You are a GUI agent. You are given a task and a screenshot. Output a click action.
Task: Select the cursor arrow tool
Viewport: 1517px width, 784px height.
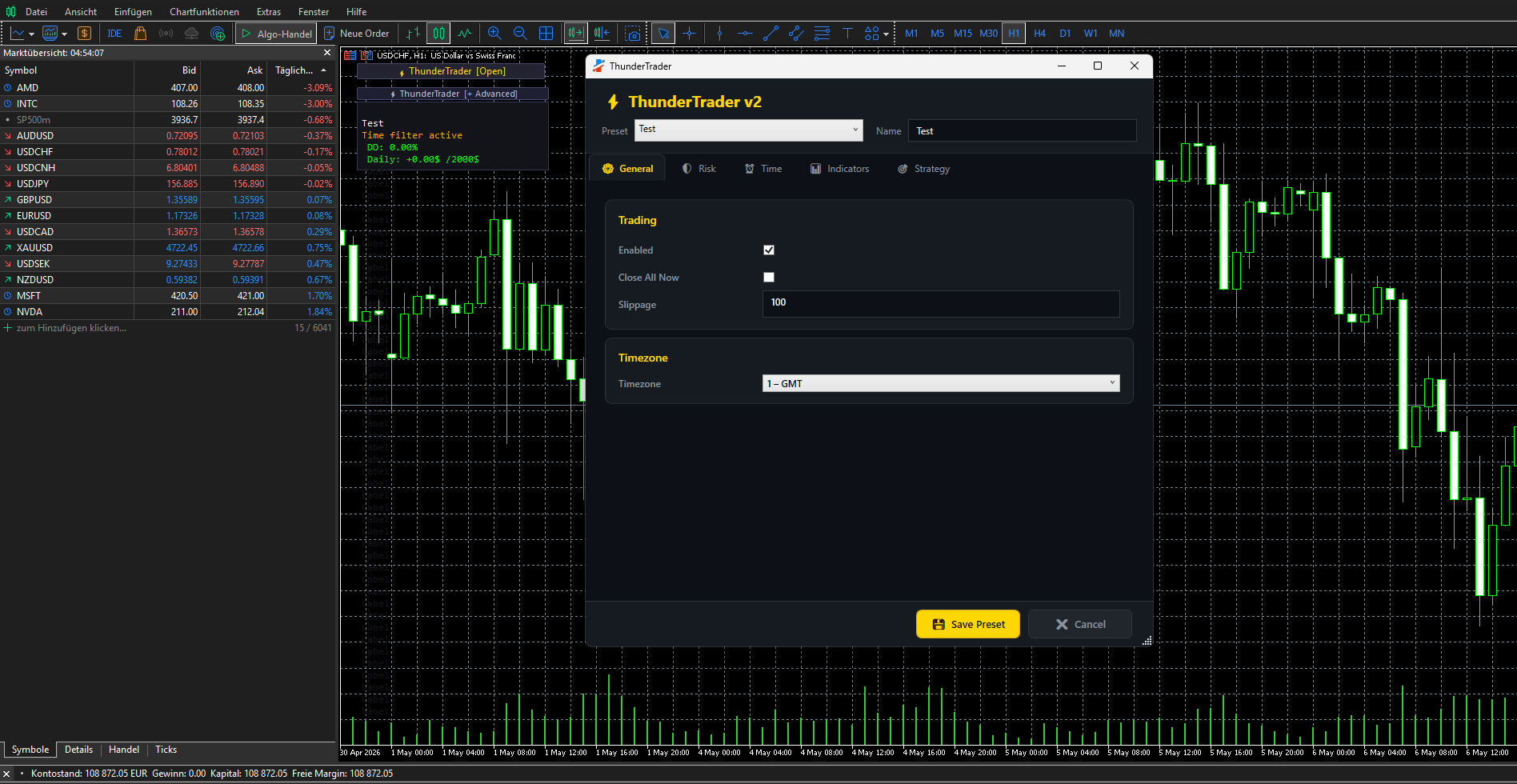[x=663, y=34]
